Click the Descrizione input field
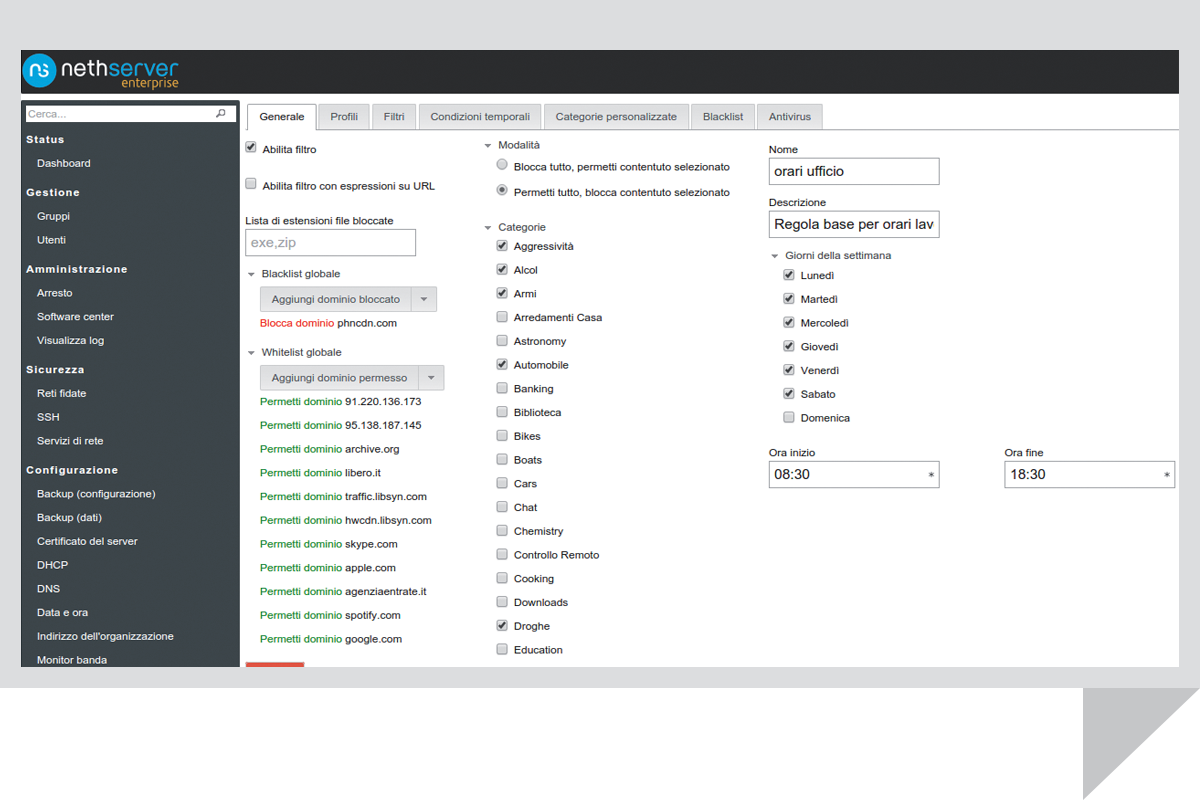1200x800 pixels. pyautogui.click(x=854, y=224)
